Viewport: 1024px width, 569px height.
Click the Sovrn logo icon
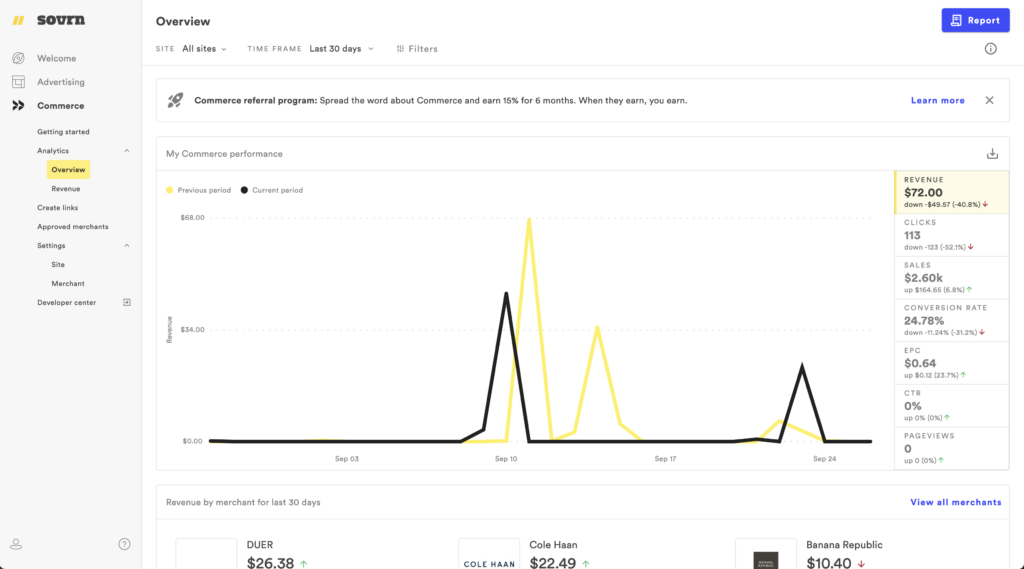18,20
